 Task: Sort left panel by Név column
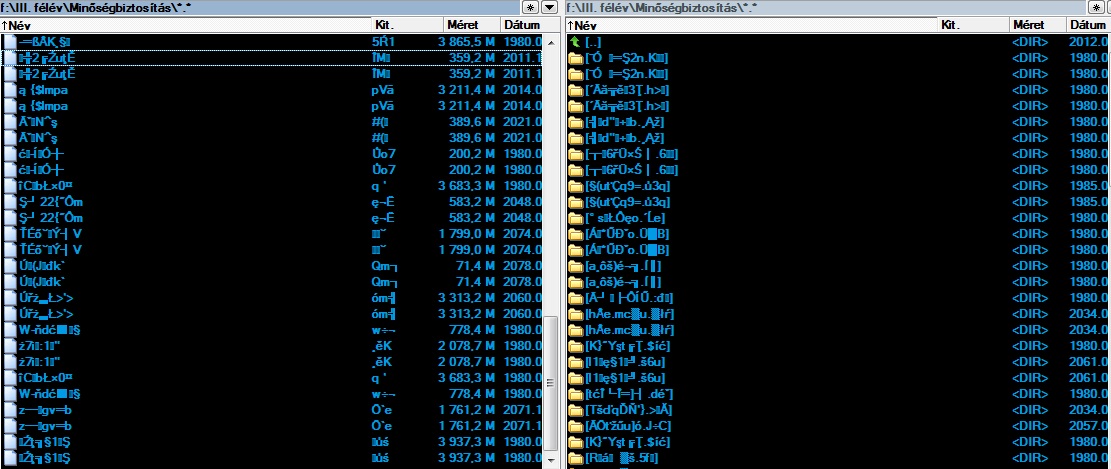(186, 25)
